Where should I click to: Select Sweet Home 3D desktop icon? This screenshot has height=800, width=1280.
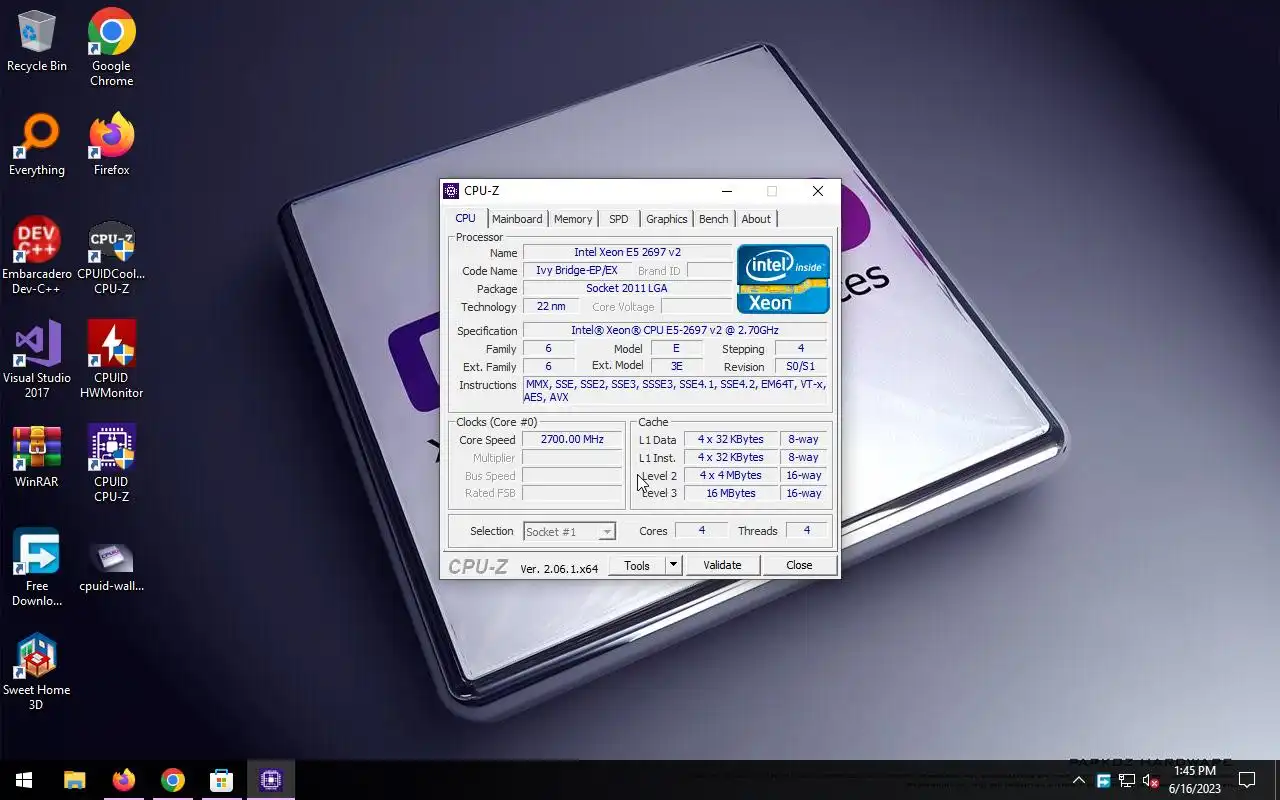pos(37,672)
